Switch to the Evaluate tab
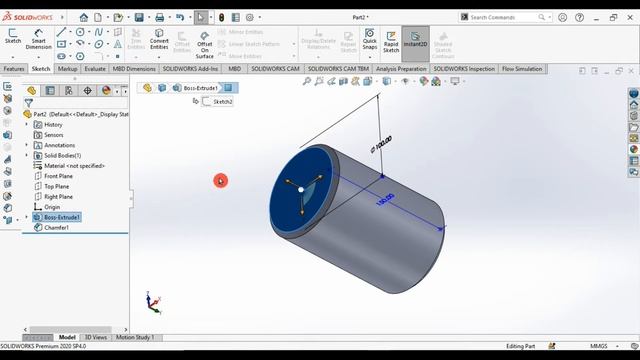This screenshot has width=640, height=360. click(95, 69)
